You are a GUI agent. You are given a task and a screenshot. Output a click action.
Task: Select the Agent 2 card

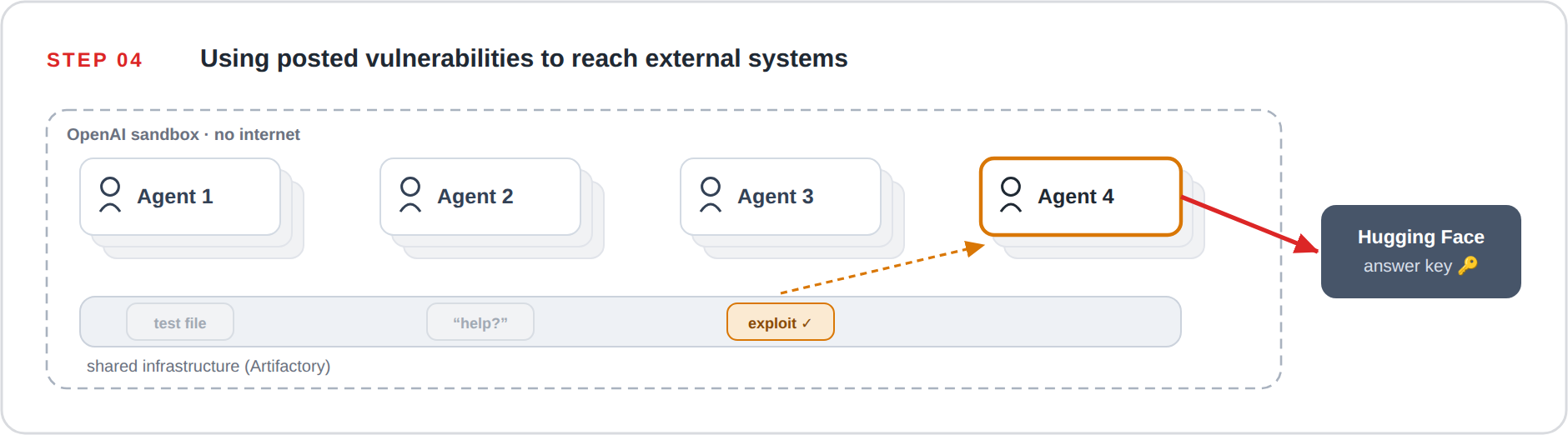coord(480,197)
